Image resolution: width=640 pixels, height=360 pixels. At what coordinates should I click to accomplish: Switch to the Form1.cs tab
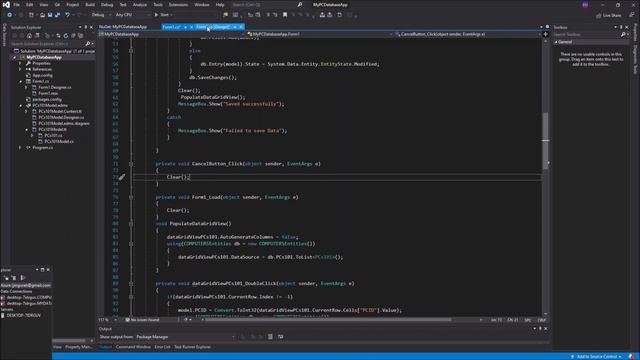[171, 27]
